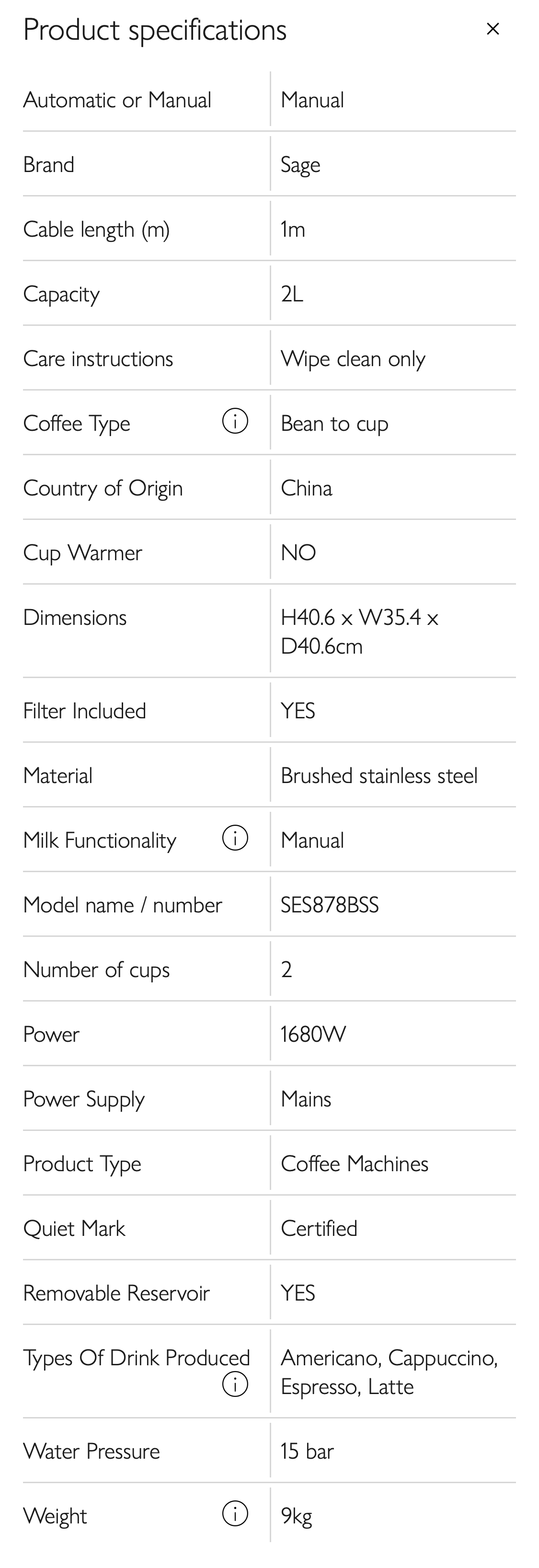This screenshot has height=1568, width=539.
Task: Select the Power value 1680W
Action: tap(313, 1034)
